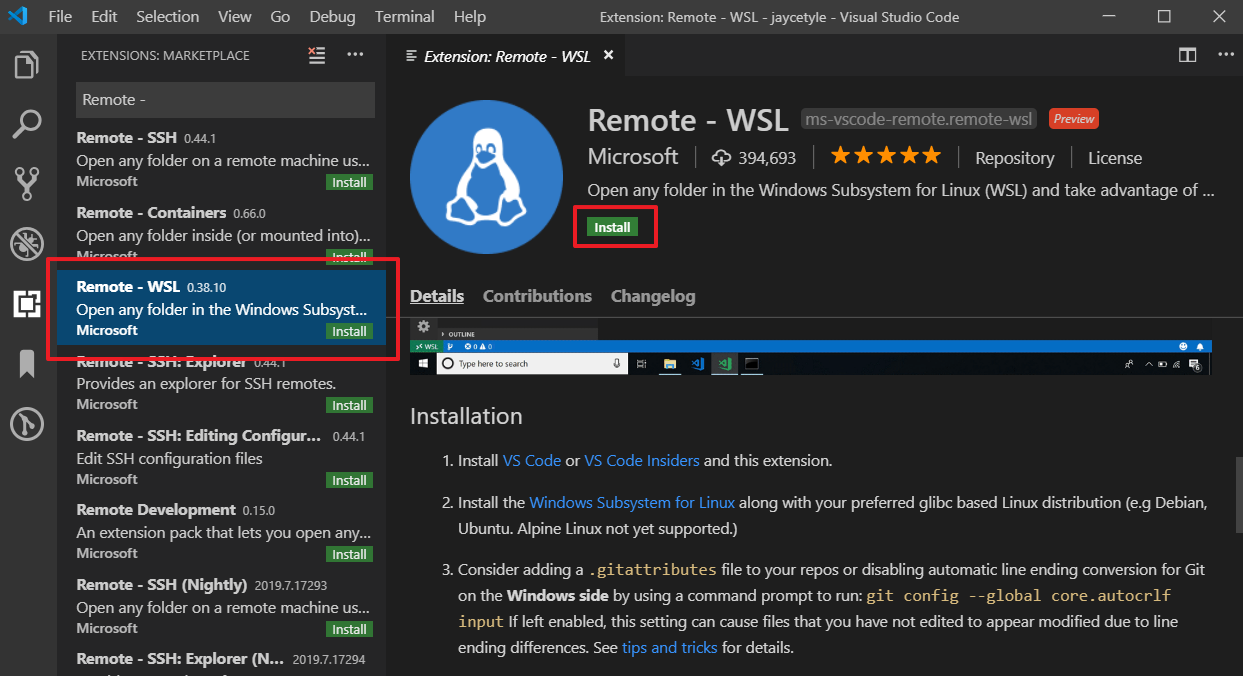The height and width of the screenshot is (676, 1243).
Task: Open the editor More Actions ellipsis menu
Action: [x=1226, y=55]
